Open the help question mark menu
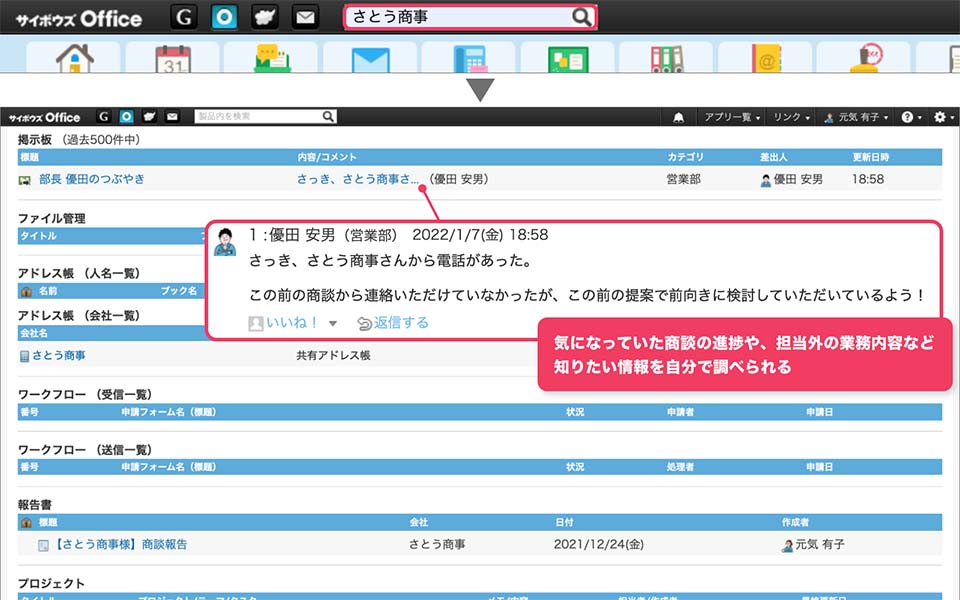 point(911,117)
